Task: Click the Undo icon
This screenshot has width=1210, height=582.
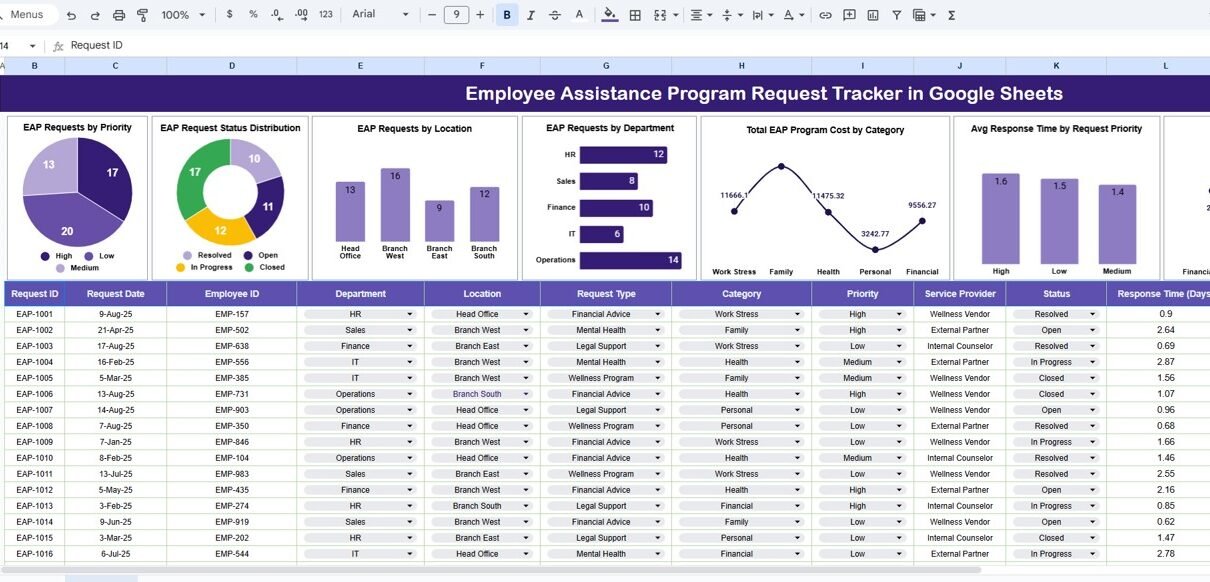Action: coord(71,15)
